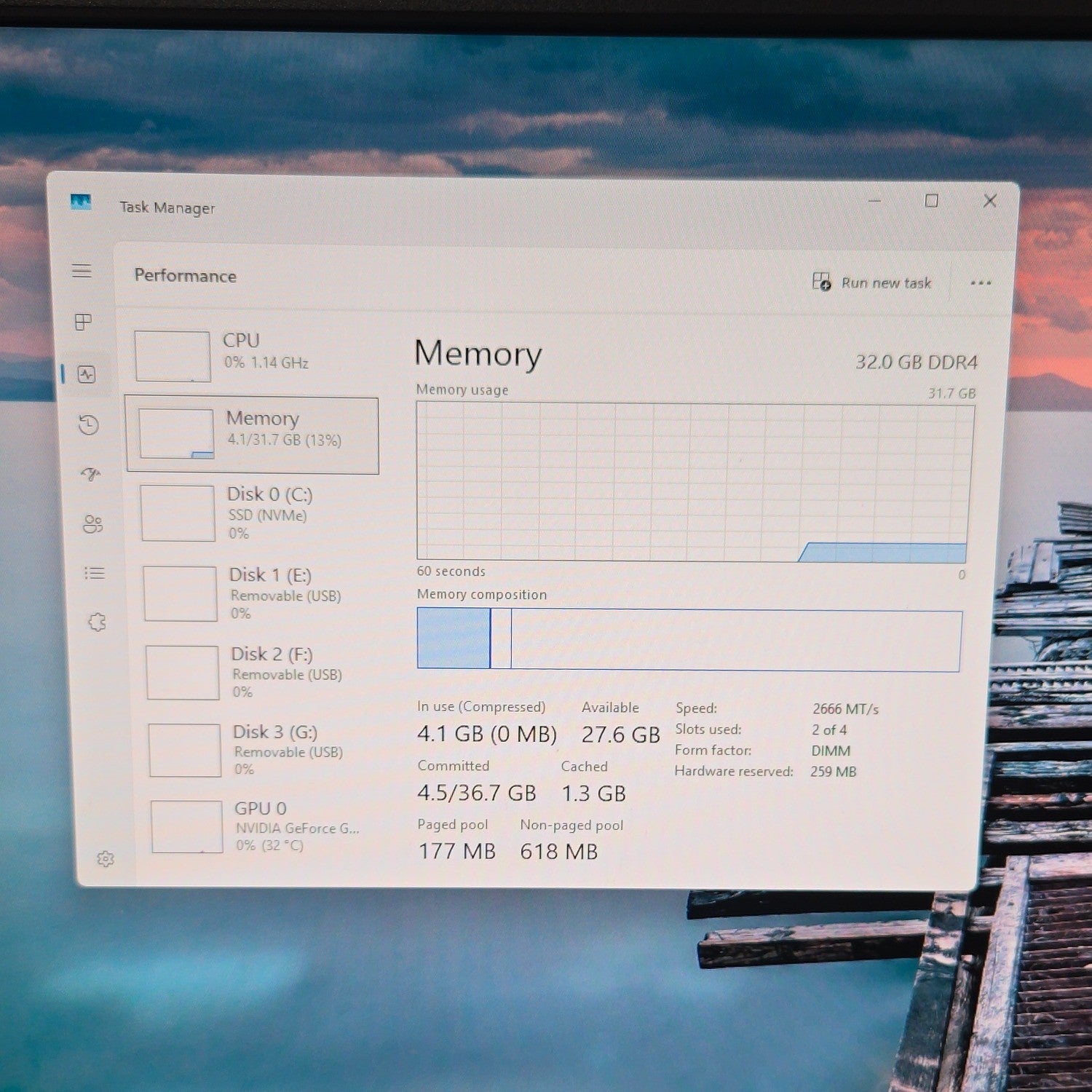
Task: Click the 4.5/36.7 GB committed value
Action: click(x=477, y=793)
